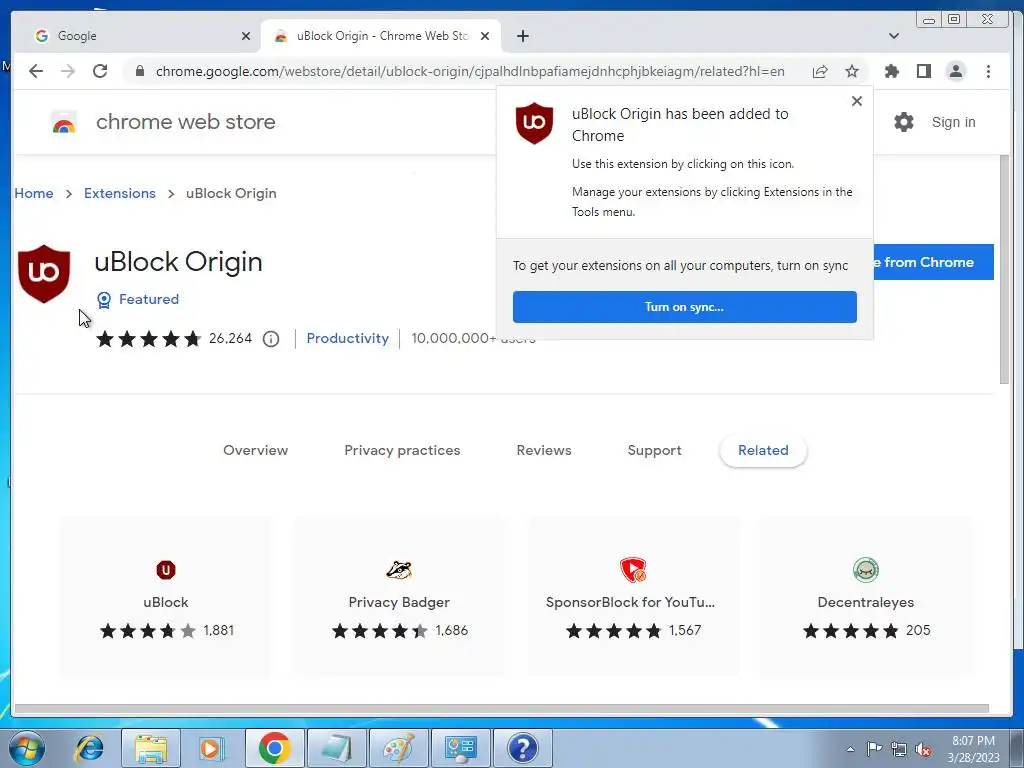1024x768 pixels.
Task: Open the Chrome profile avatar
Action: pyautogui.click(x=955, y=71)
